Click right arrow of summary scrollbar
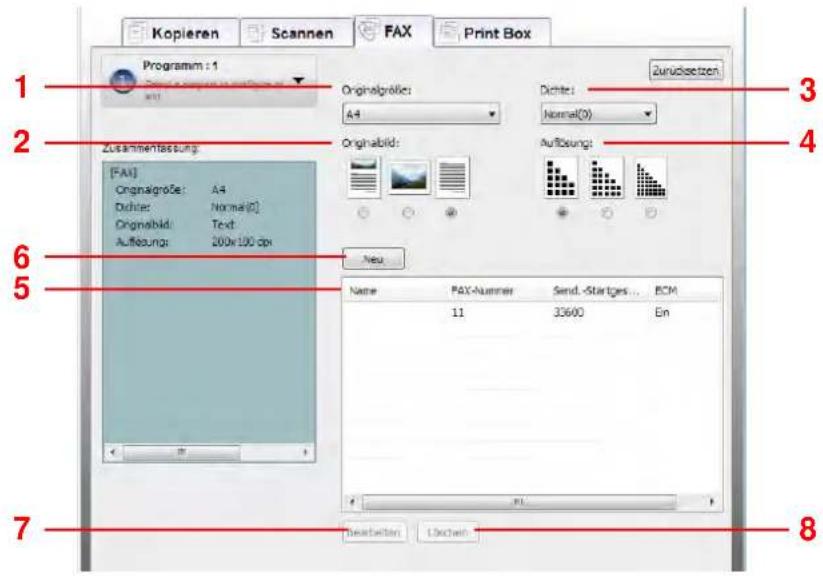 [305, 452]
